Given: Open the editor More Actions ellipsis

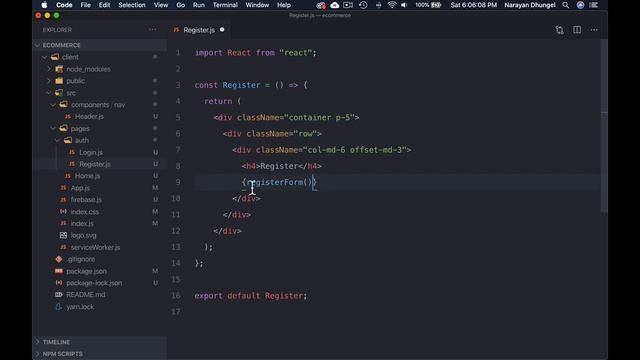Looking at the screenshot, I should (594, 30).
